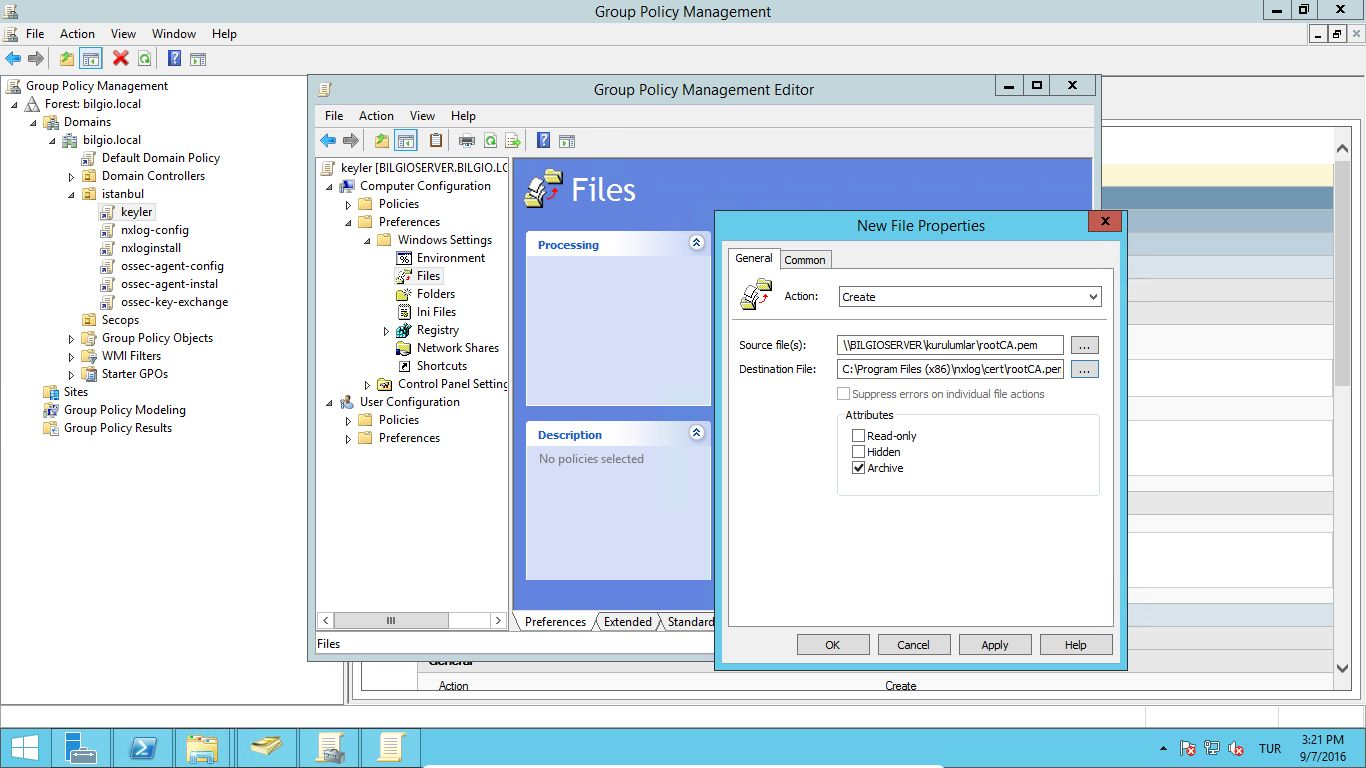Collapse the istanbul node in the tree

tap(71, 195)
